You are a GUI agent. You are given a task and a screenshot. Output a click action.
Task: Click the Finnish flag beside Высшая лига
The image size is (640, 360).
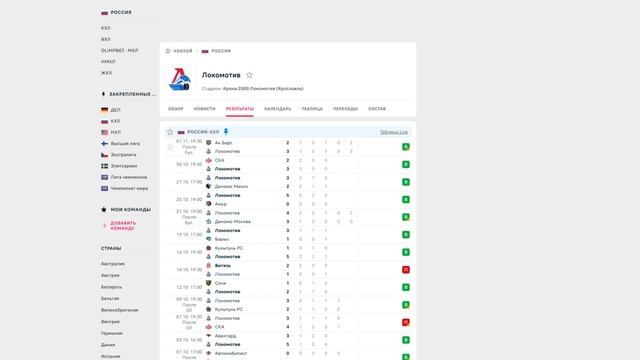click(x=104, y=144)
